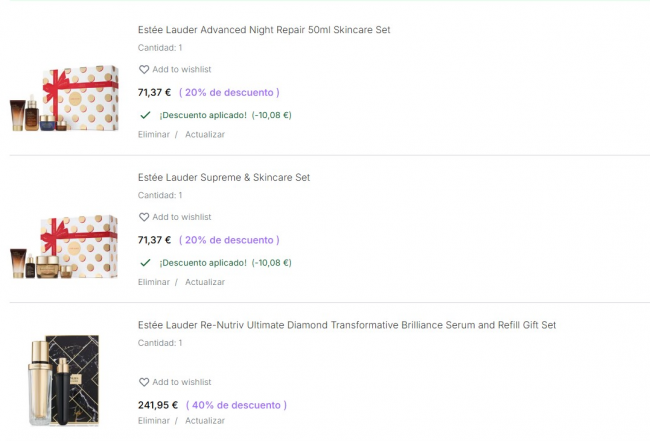The height and width of the screenshot is (441, 650).
Task: Click heart icon for Advanced Night Repair set
Action: (x=144, y=70)
